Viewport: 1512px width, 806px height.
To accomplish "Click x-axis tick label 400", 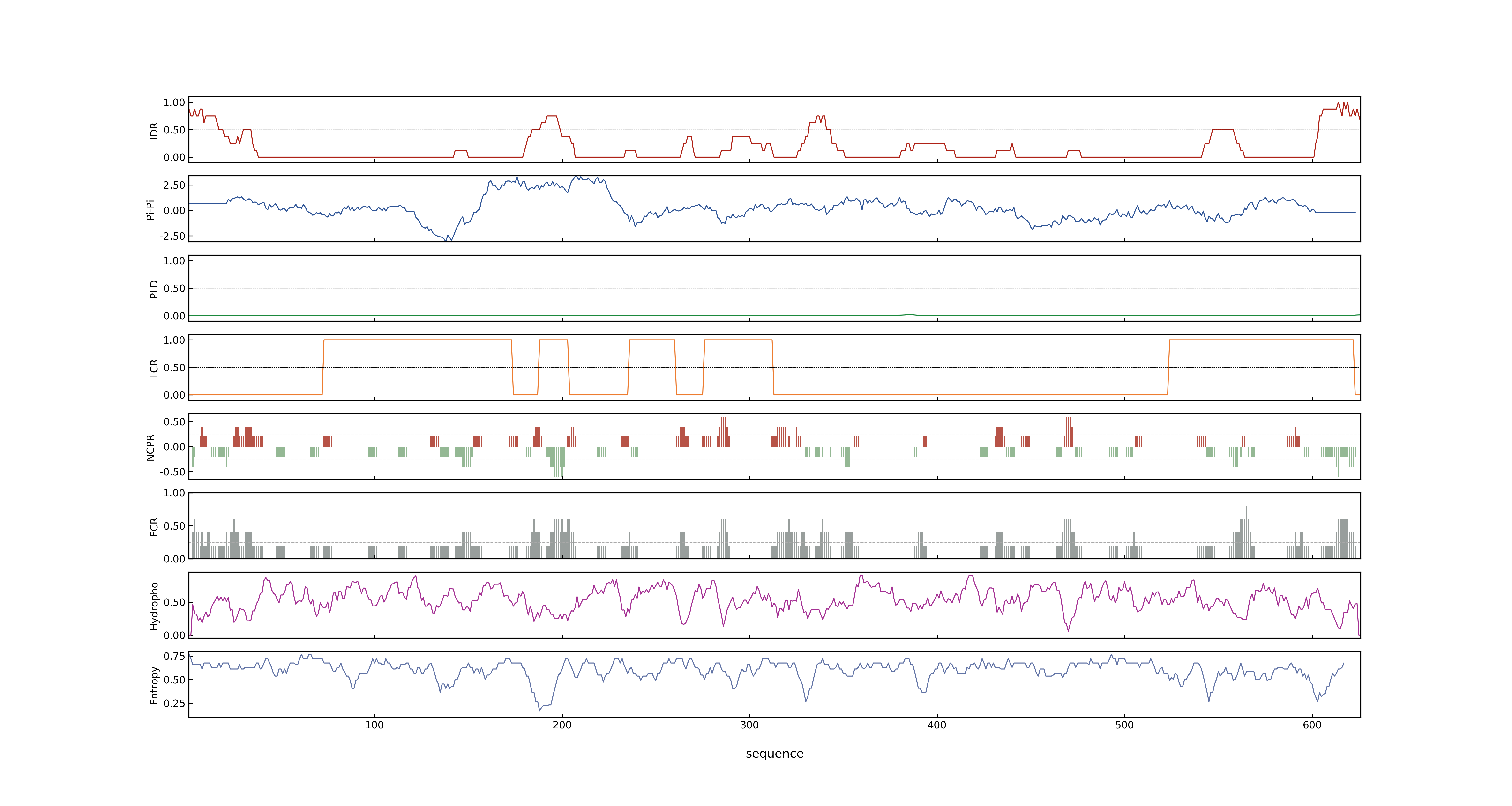I will tap(937, 725).
